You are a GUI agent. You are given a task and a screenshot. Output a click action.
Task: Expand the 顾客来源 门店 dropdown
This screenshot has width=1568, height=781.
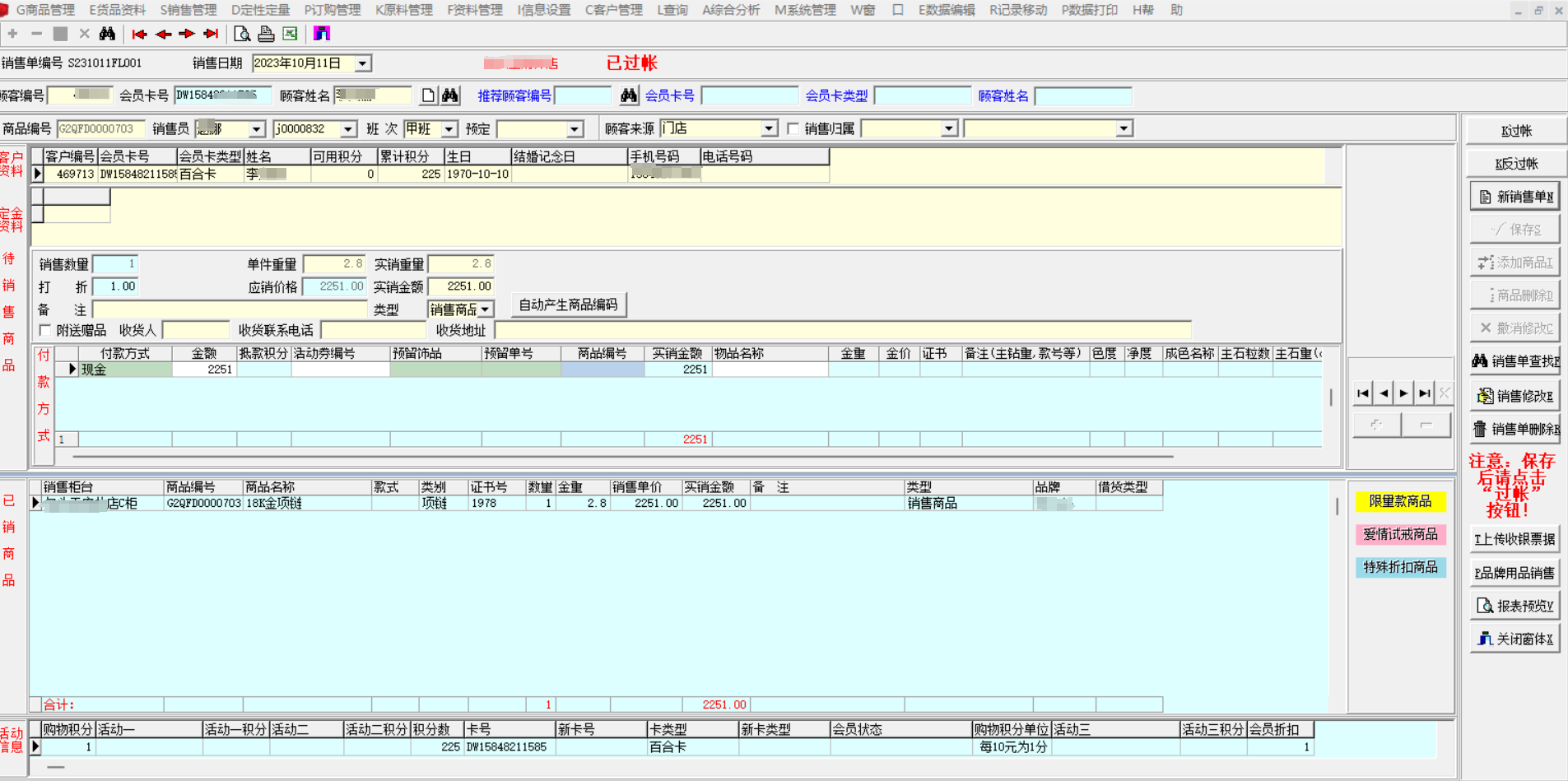(768, 128)
